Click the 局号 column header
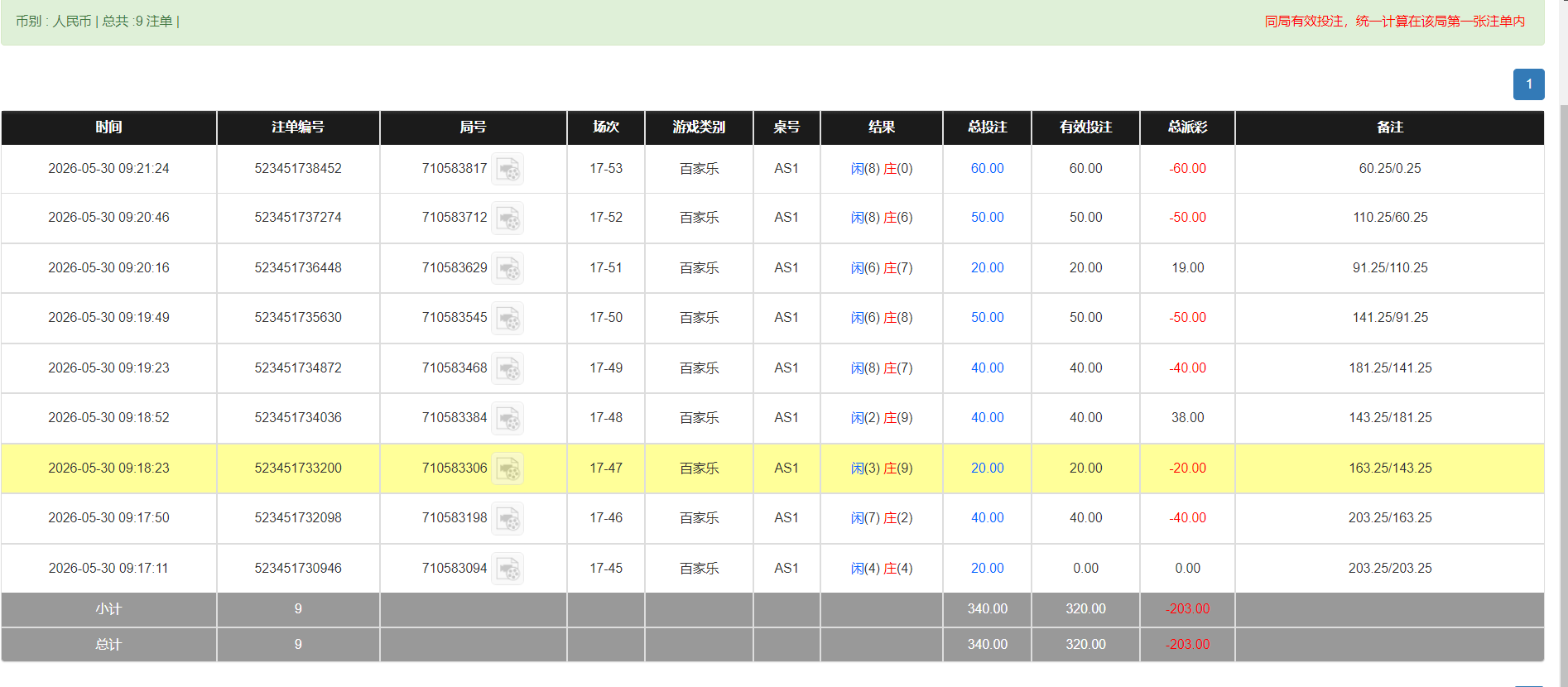This screenshot has height=687, width=1568. pyautogui.click(x=473, y=127)
